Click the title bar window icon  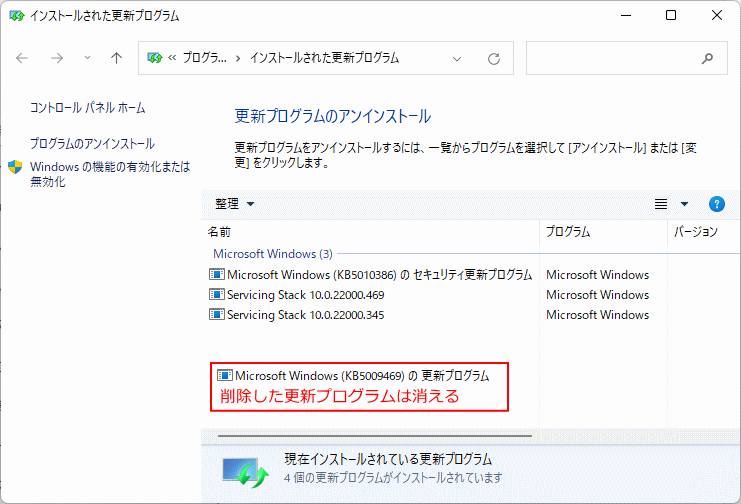click(x=17, y=16)
